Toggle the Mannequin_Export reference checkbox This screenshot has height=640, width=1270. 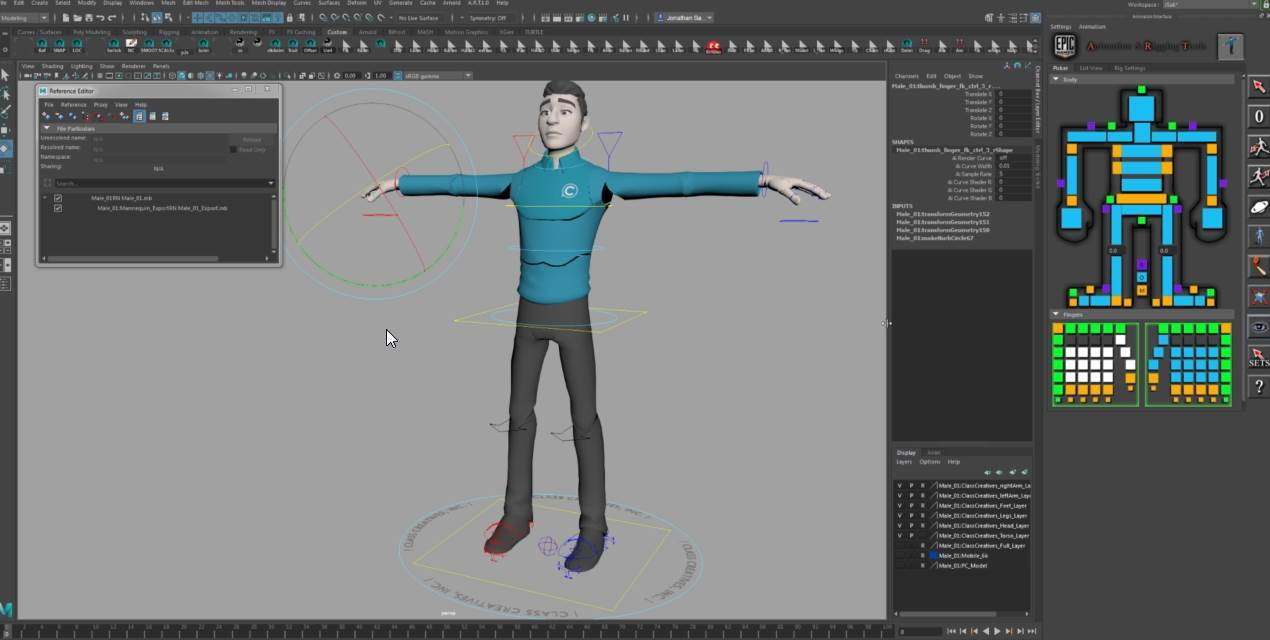58,208
